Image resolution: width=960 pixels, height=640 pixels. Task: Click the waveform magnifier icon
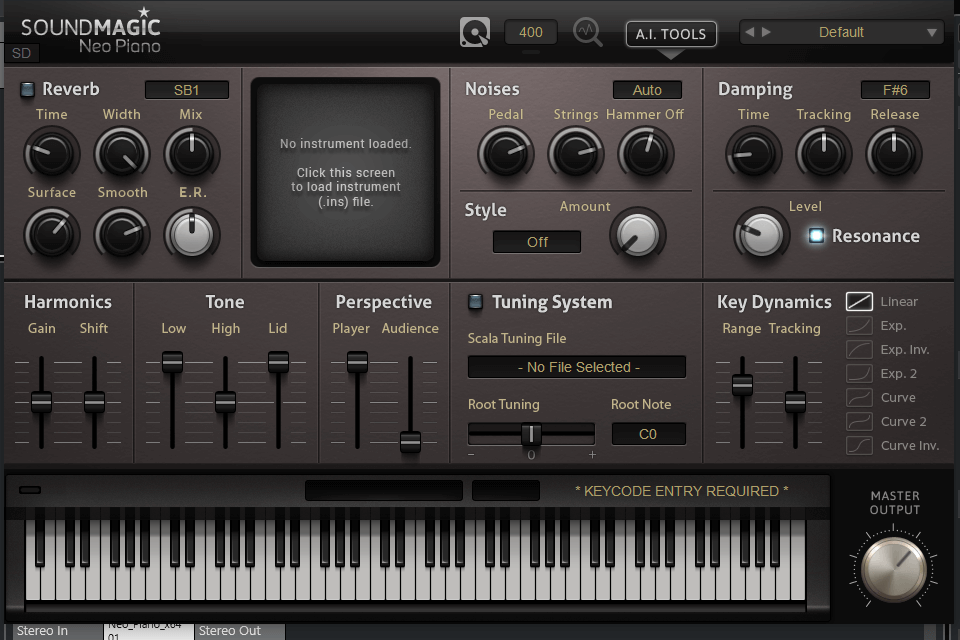click(587, 32)
